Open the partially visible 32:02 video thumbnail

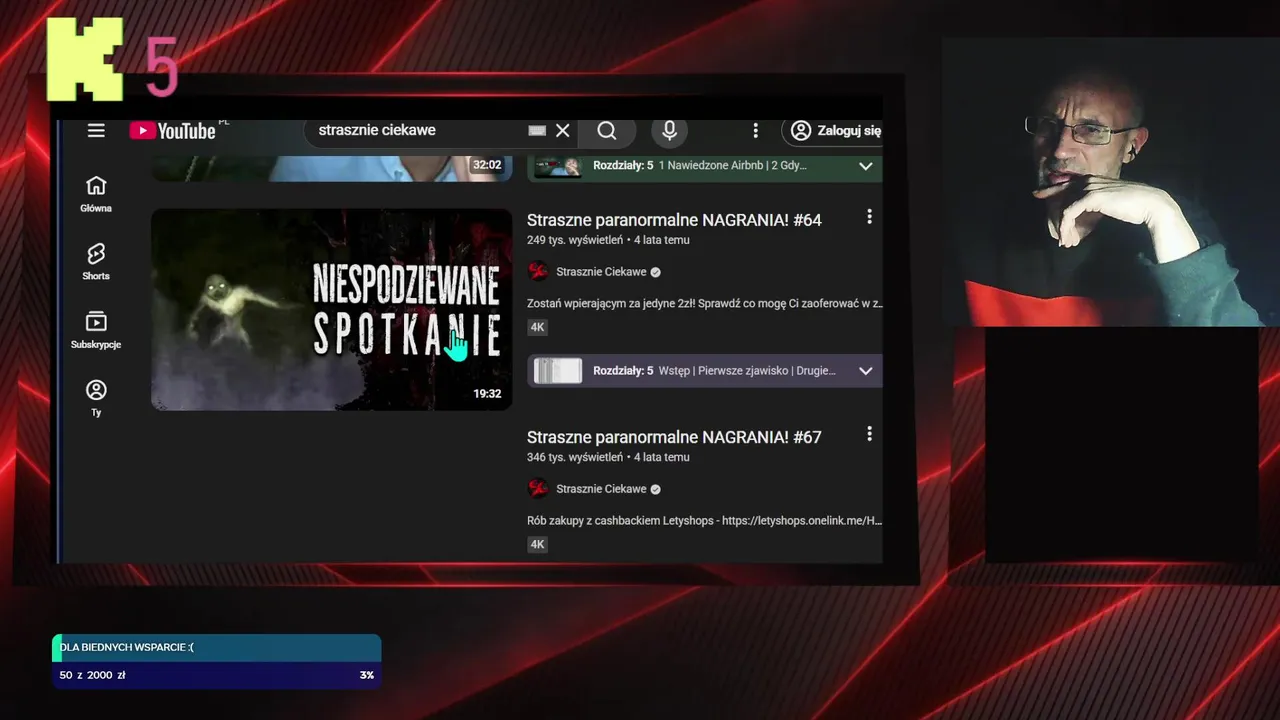[x=331, y=168]
